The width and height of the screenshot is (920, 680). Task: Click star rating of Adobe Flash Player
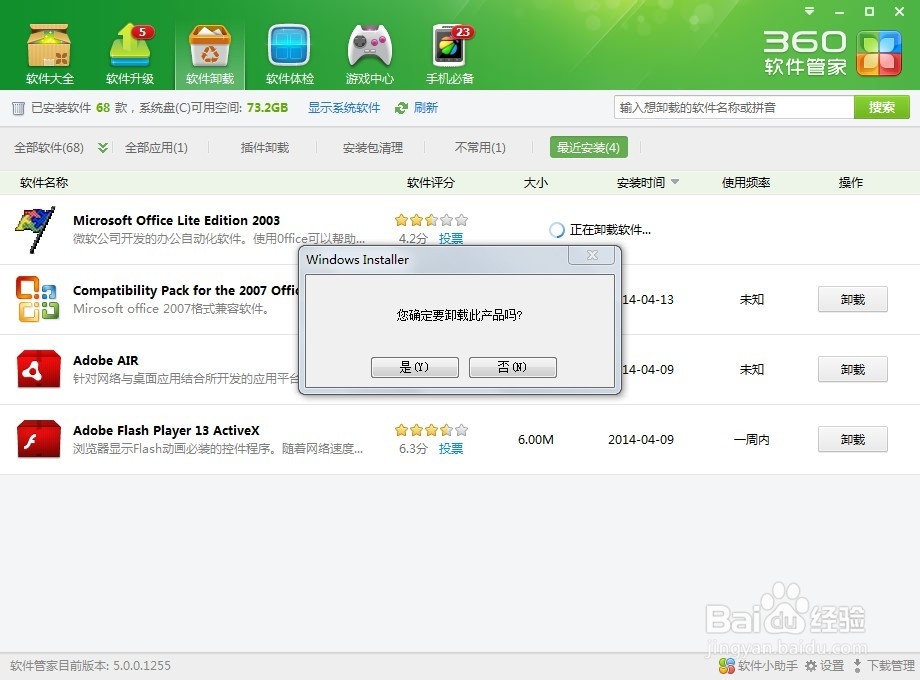(x=431, y=430)
